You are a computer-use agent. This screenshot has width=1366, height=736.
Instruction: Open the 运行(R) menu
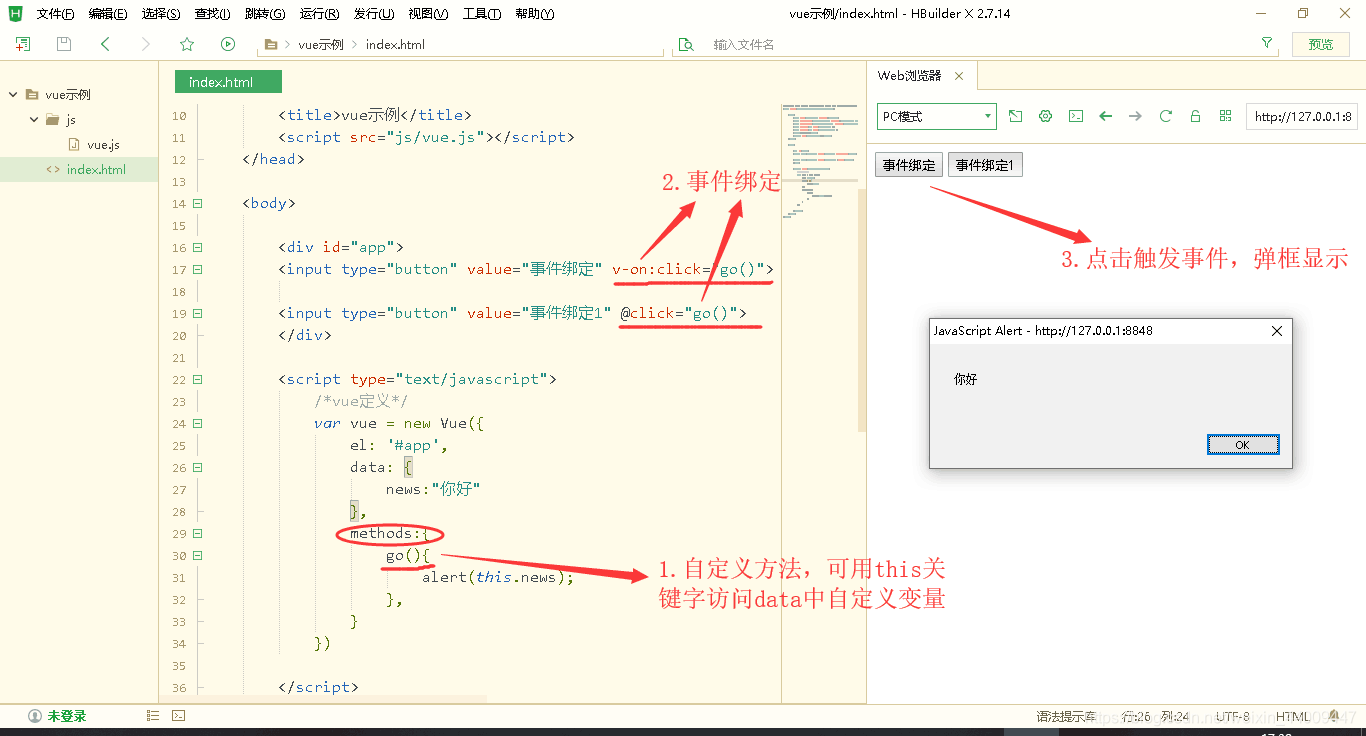[x=319, y=14]
